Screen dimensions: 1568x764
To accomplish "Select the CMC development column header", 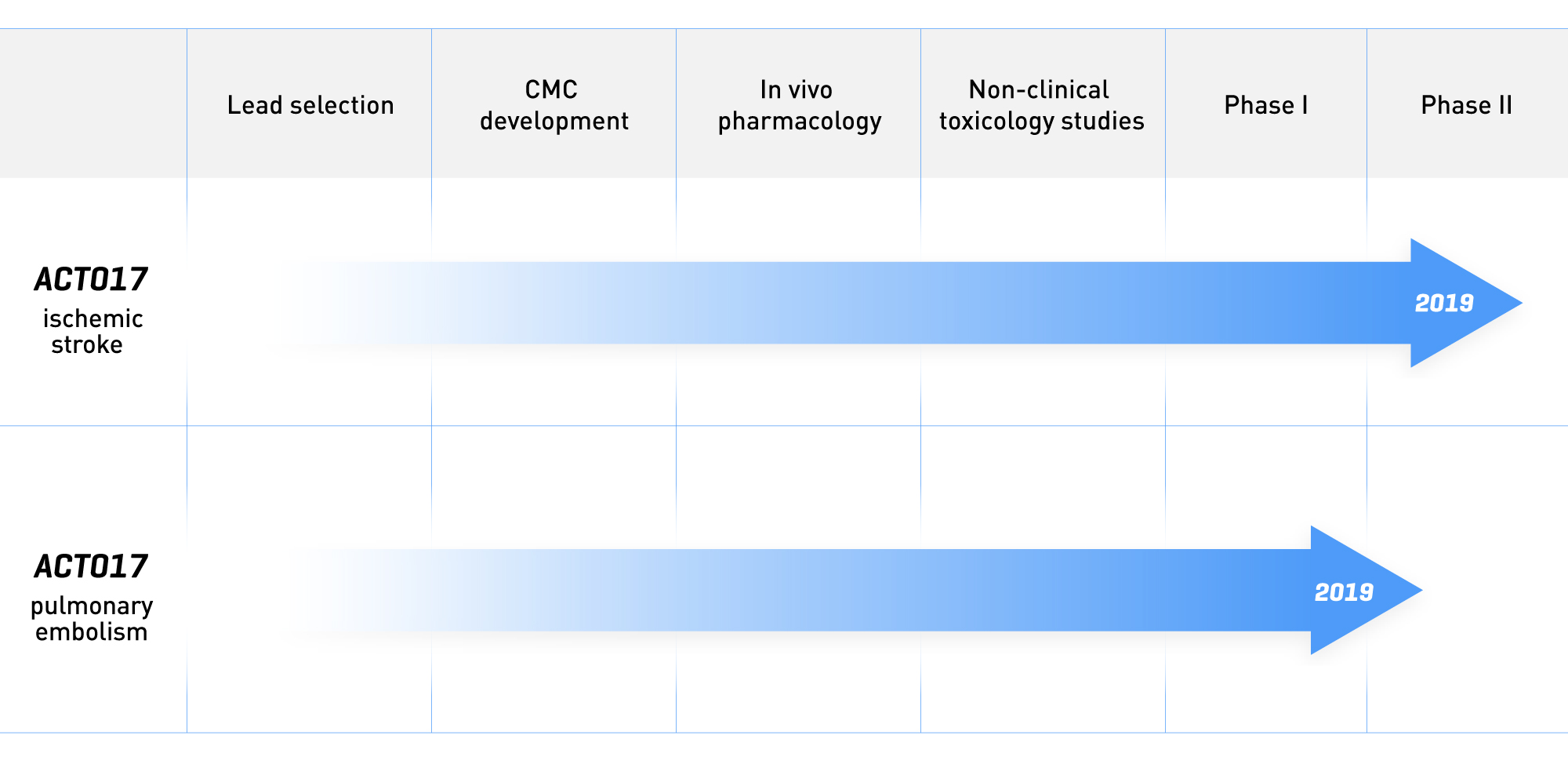I will tap(554, 105).
